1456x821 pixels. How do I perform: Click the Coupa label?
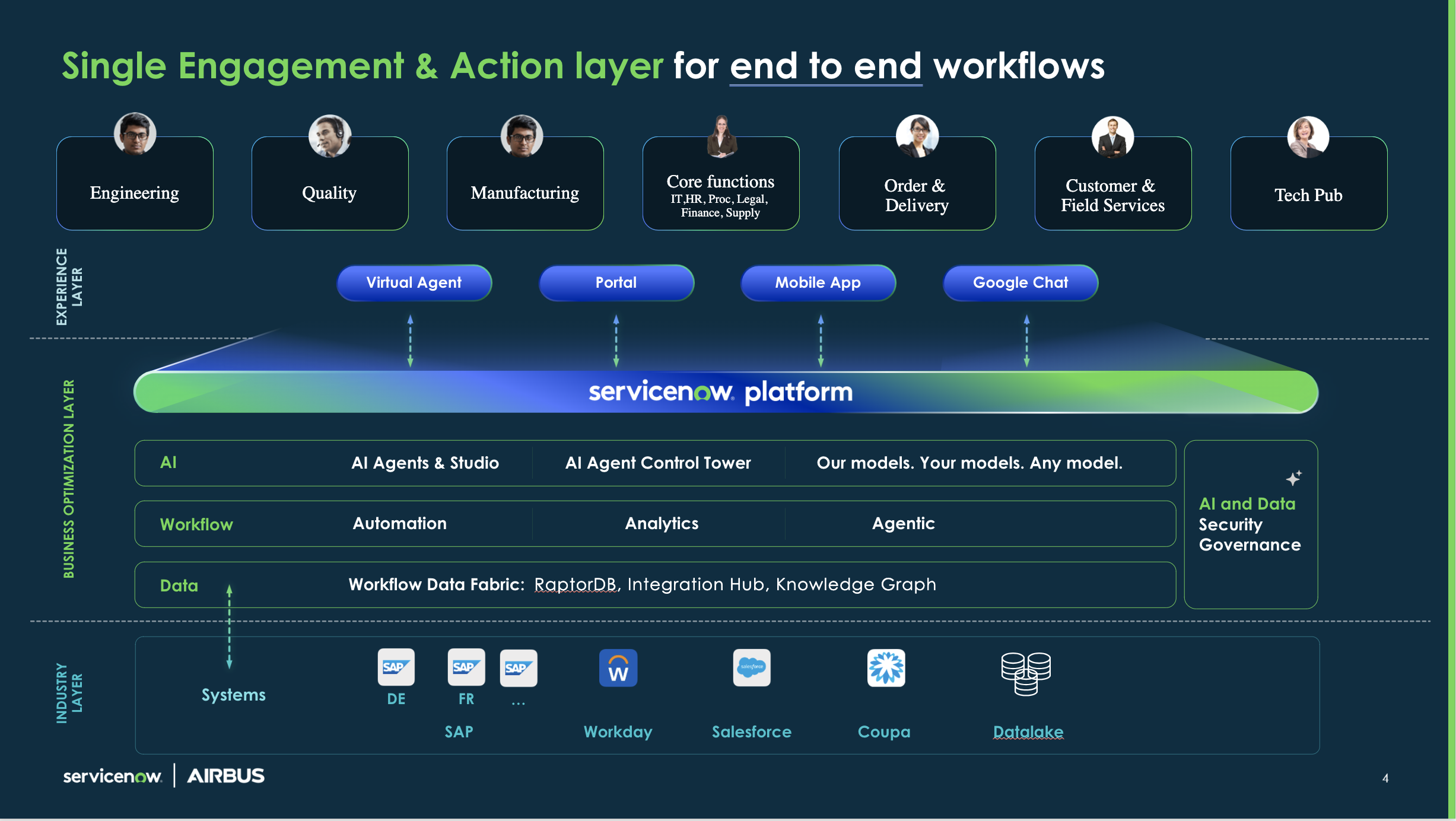click(884, 731)
